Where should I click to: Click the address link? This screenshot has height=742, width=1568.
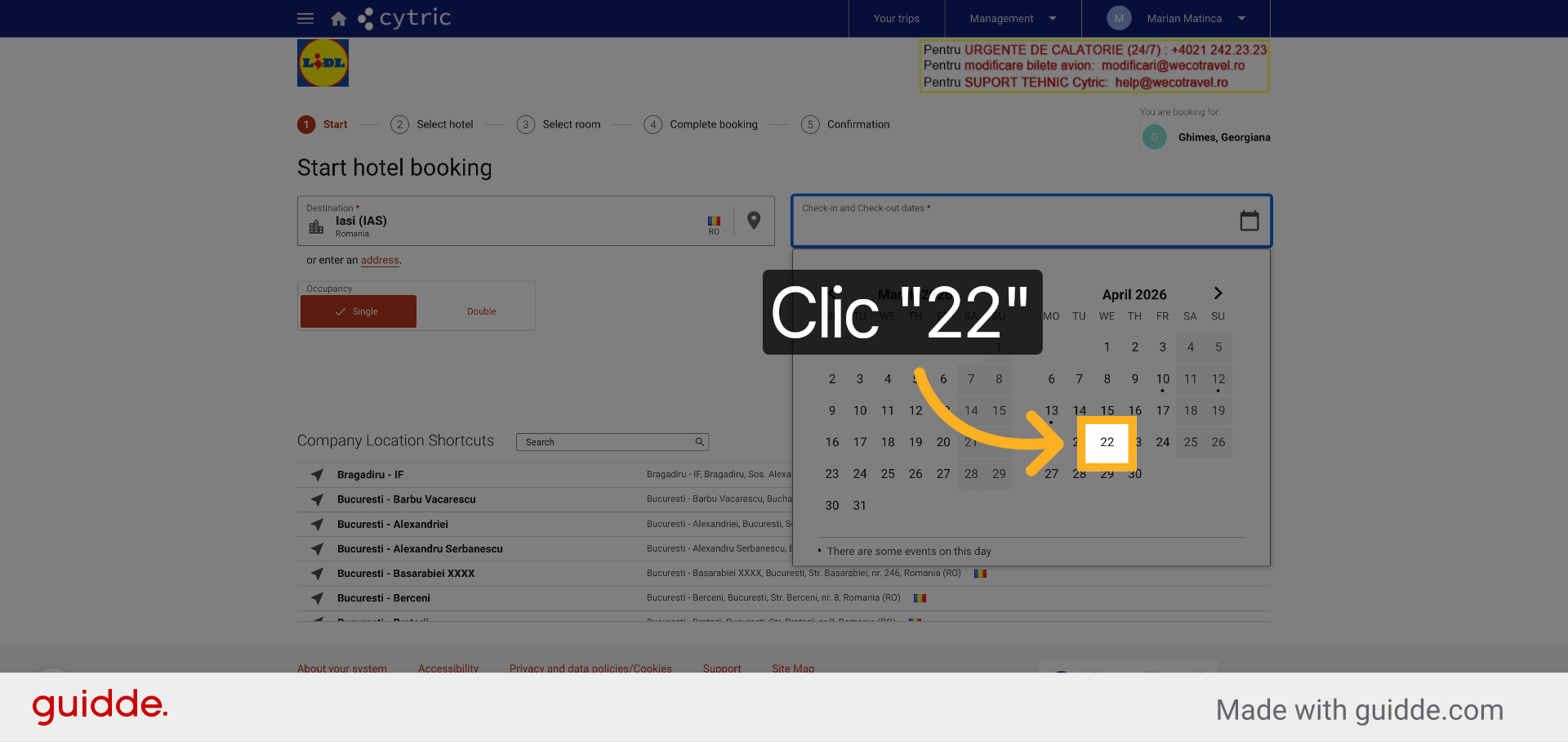click(x=380, y=261)
